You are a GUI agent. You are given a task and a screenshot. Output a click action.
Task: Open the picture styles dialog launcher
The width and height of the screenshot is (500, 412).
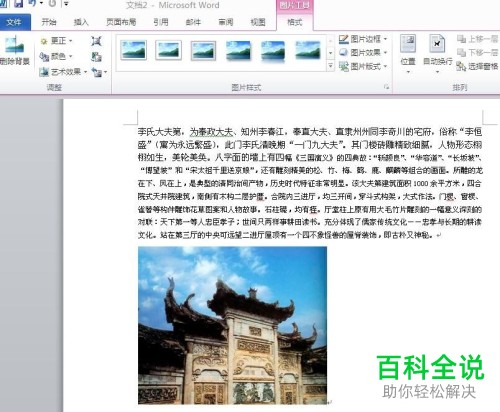(x=386, y=87)
